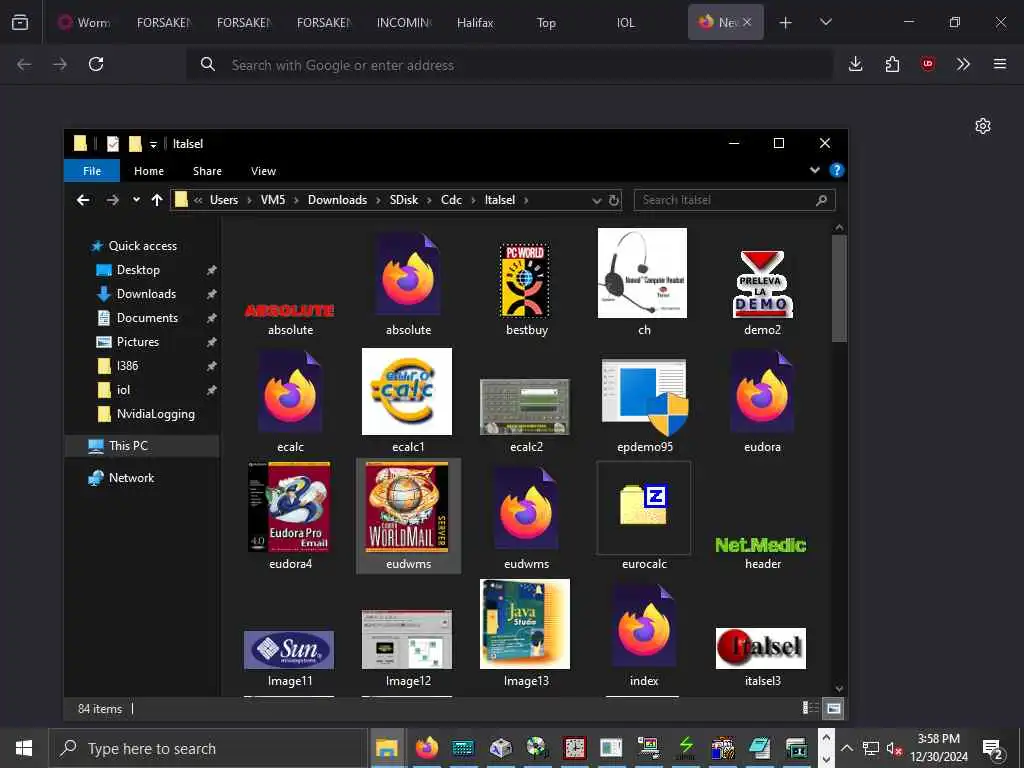Select the demo2 Preleva la Demo image

click(x=762, y=284)
